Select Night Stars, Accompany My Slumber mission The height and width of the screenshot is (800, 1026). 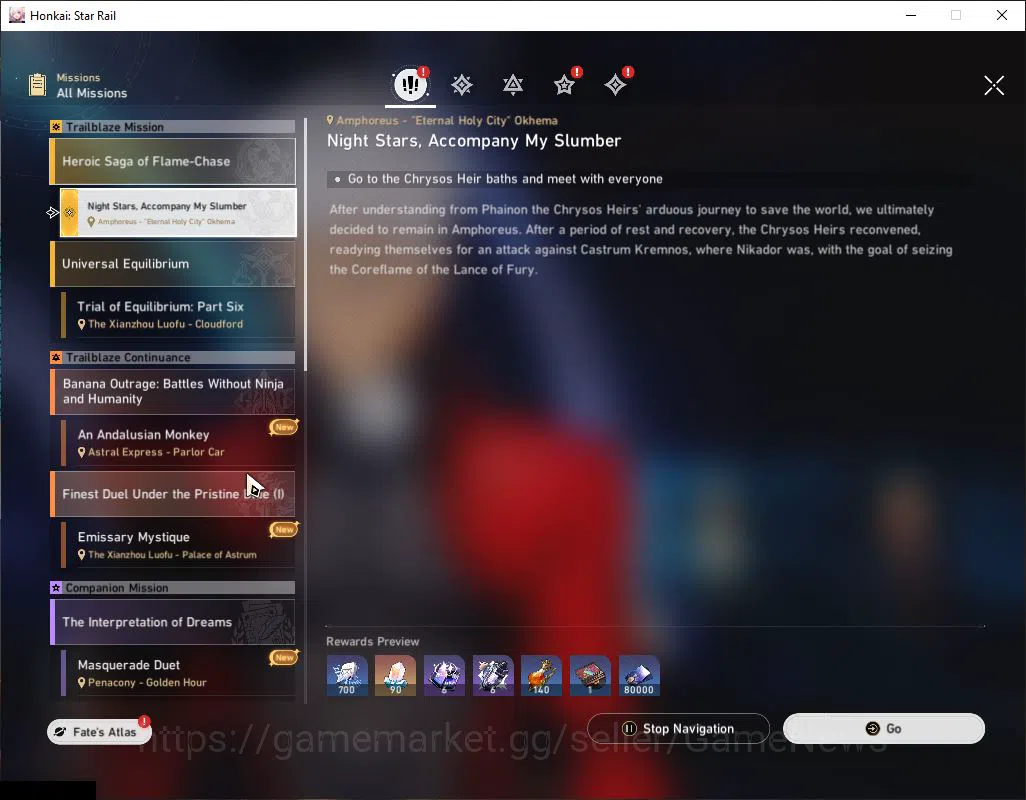tap(178, 213)
